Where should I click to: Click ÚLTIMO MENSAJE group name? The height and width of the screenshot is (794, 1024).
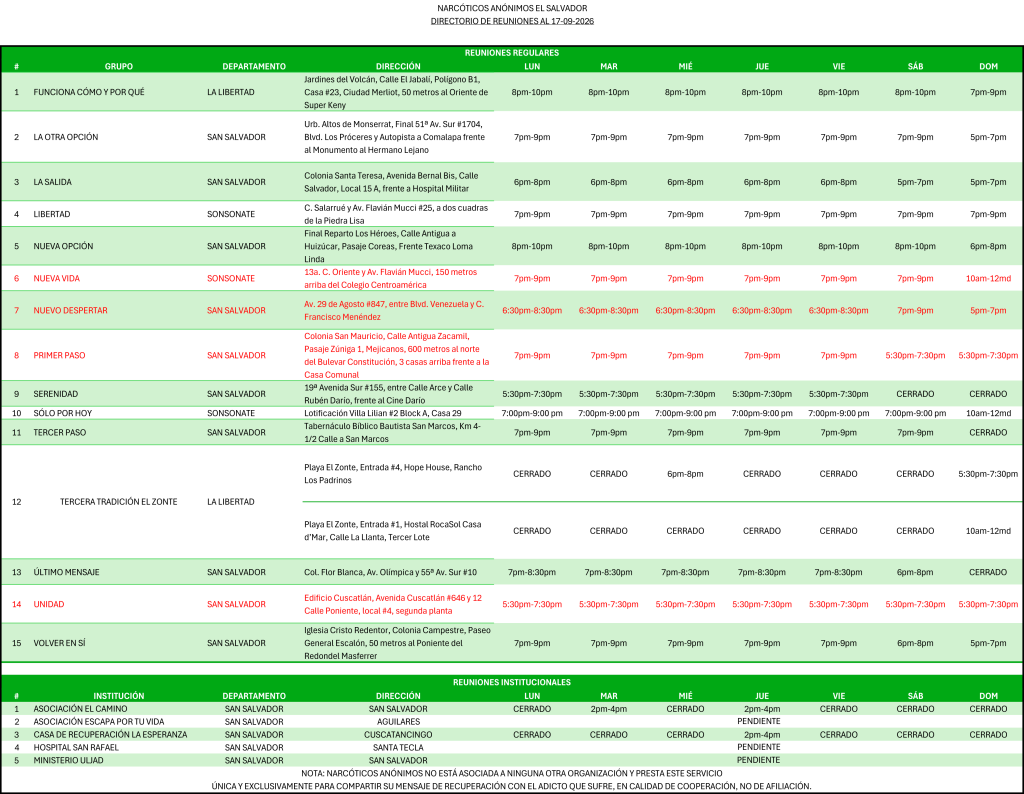pos(67,572)
